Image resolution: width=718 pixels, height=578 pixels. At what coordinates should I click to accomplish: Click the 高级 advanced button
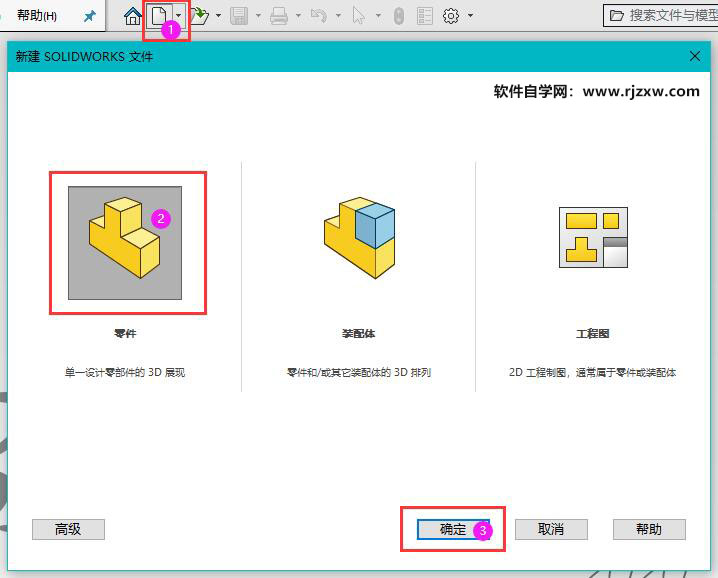68,529
